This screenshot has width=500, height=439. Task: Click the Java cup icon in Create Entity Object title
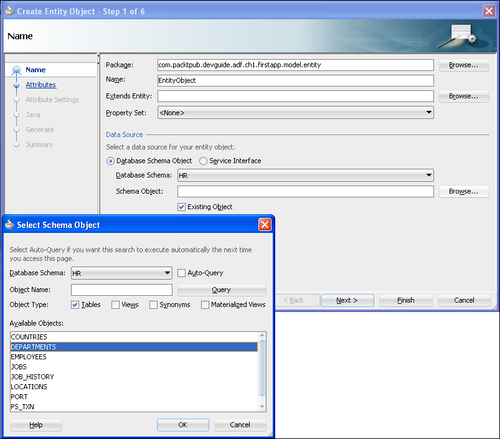pyautogui.click(x=10, y=11)
